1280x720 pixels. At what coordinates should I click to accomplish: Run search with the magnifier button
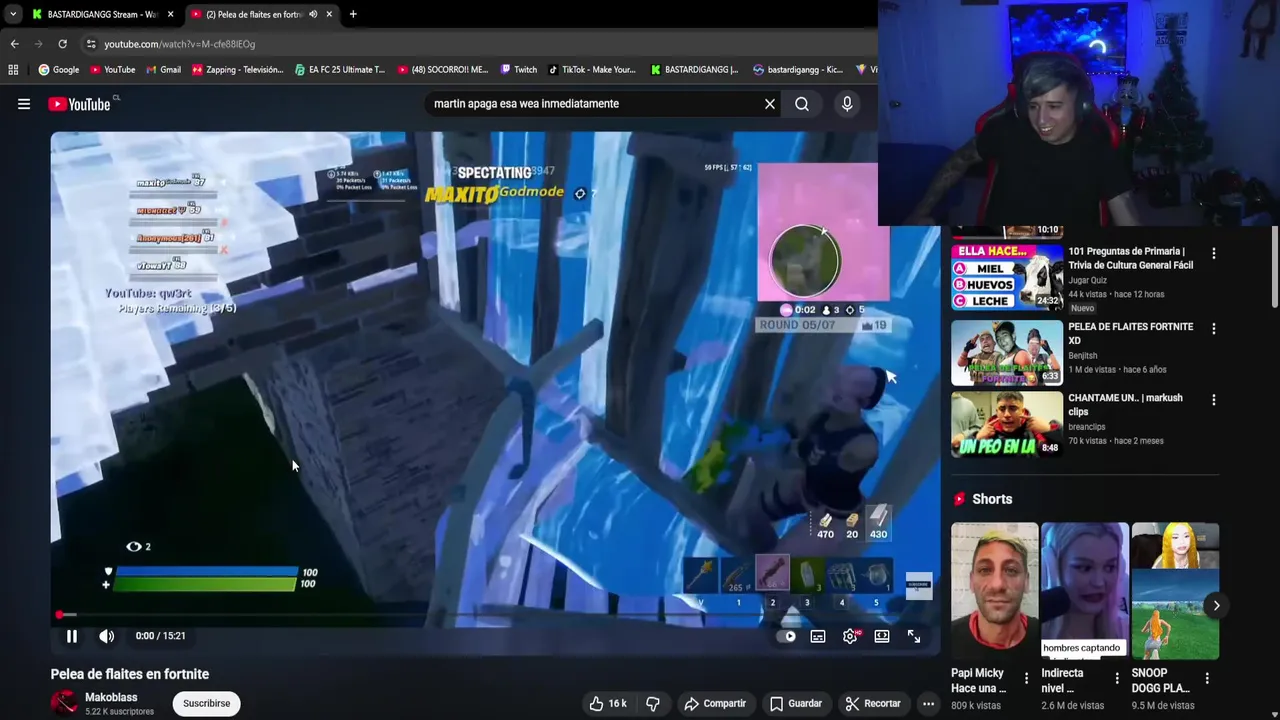point(802,104)
